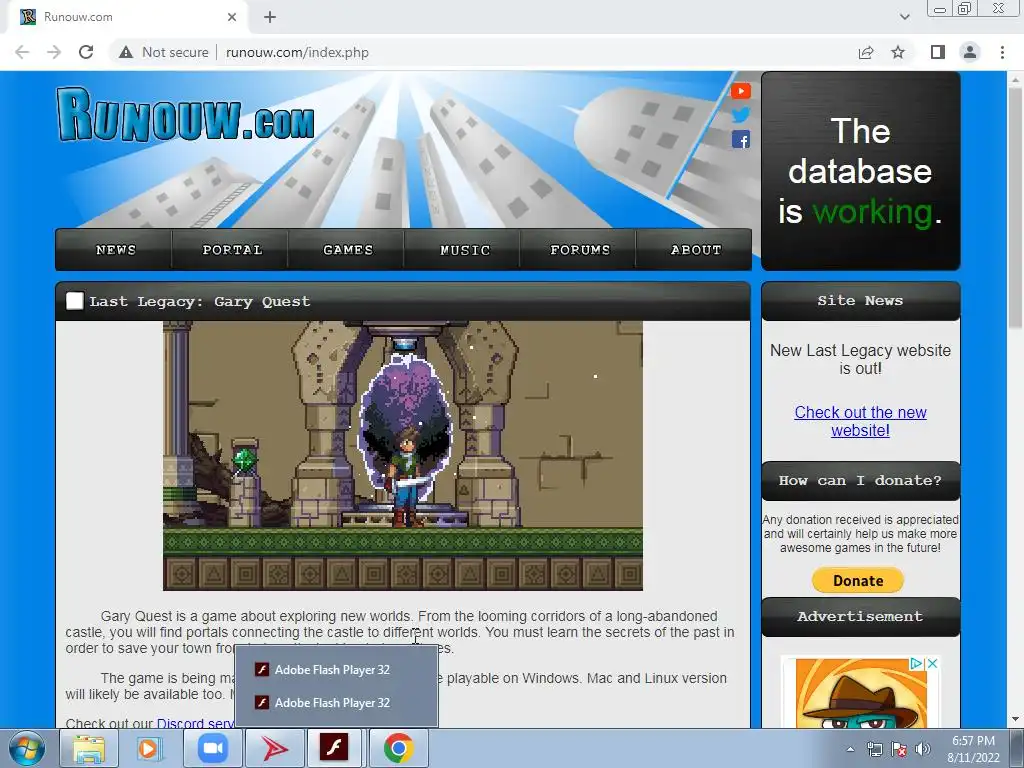Select first Adobe Flash Player 32 entry
1024x768 pixels.
pos(336,669)
